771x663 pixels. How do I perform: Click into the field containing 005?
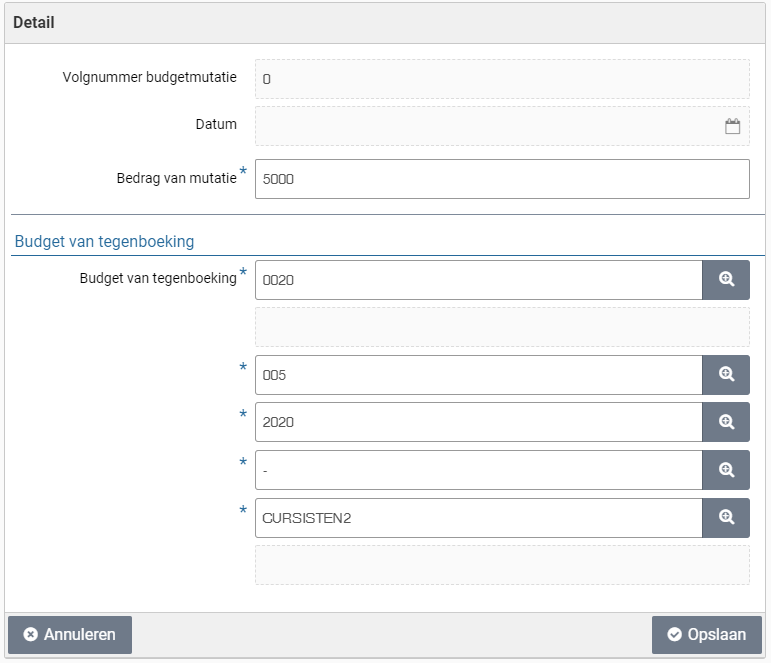[x=478, y=374]
